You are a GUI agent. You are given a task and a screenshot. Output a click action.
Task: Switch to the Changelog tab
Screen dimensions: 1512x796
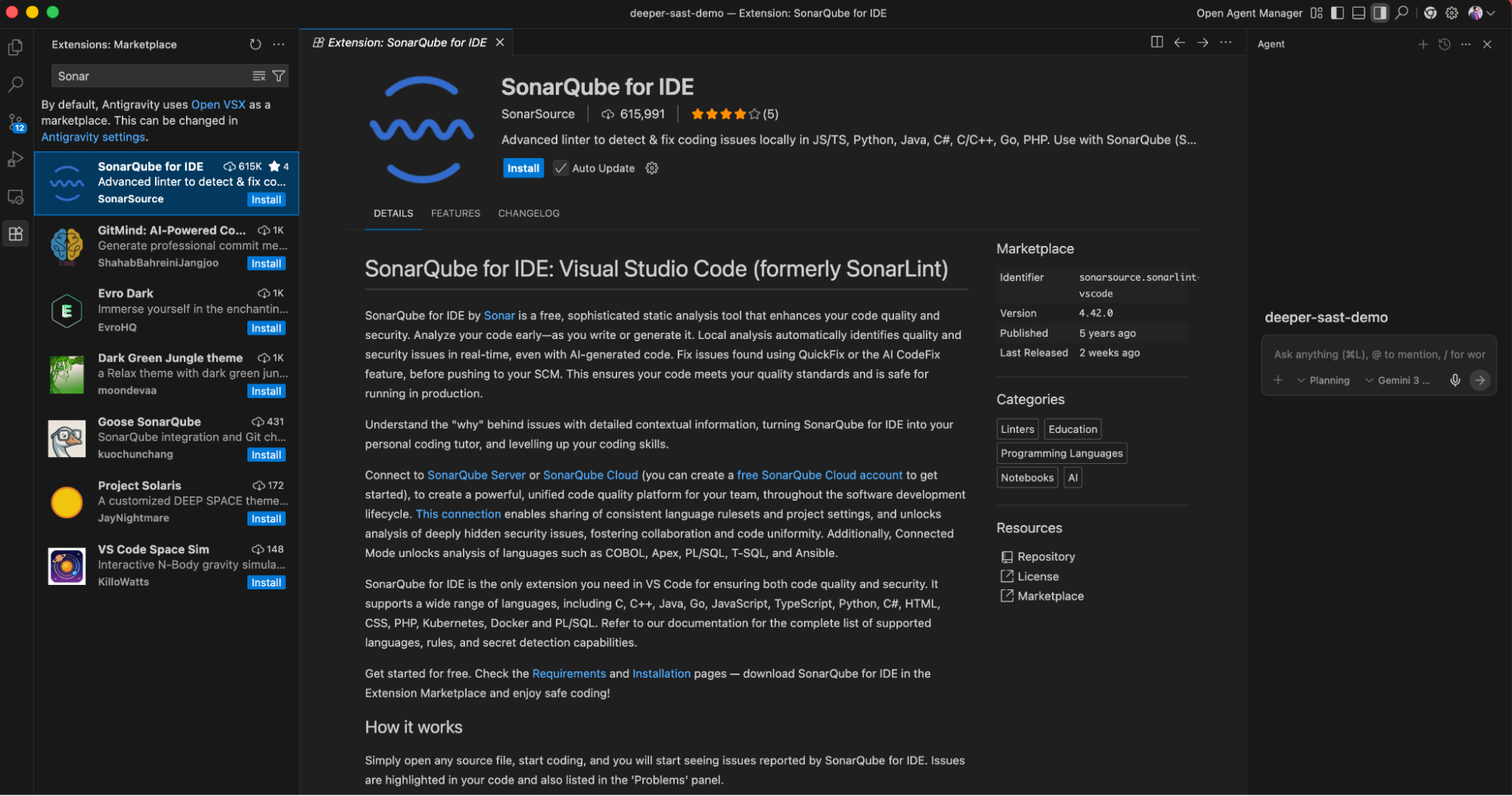click(529, 213)
